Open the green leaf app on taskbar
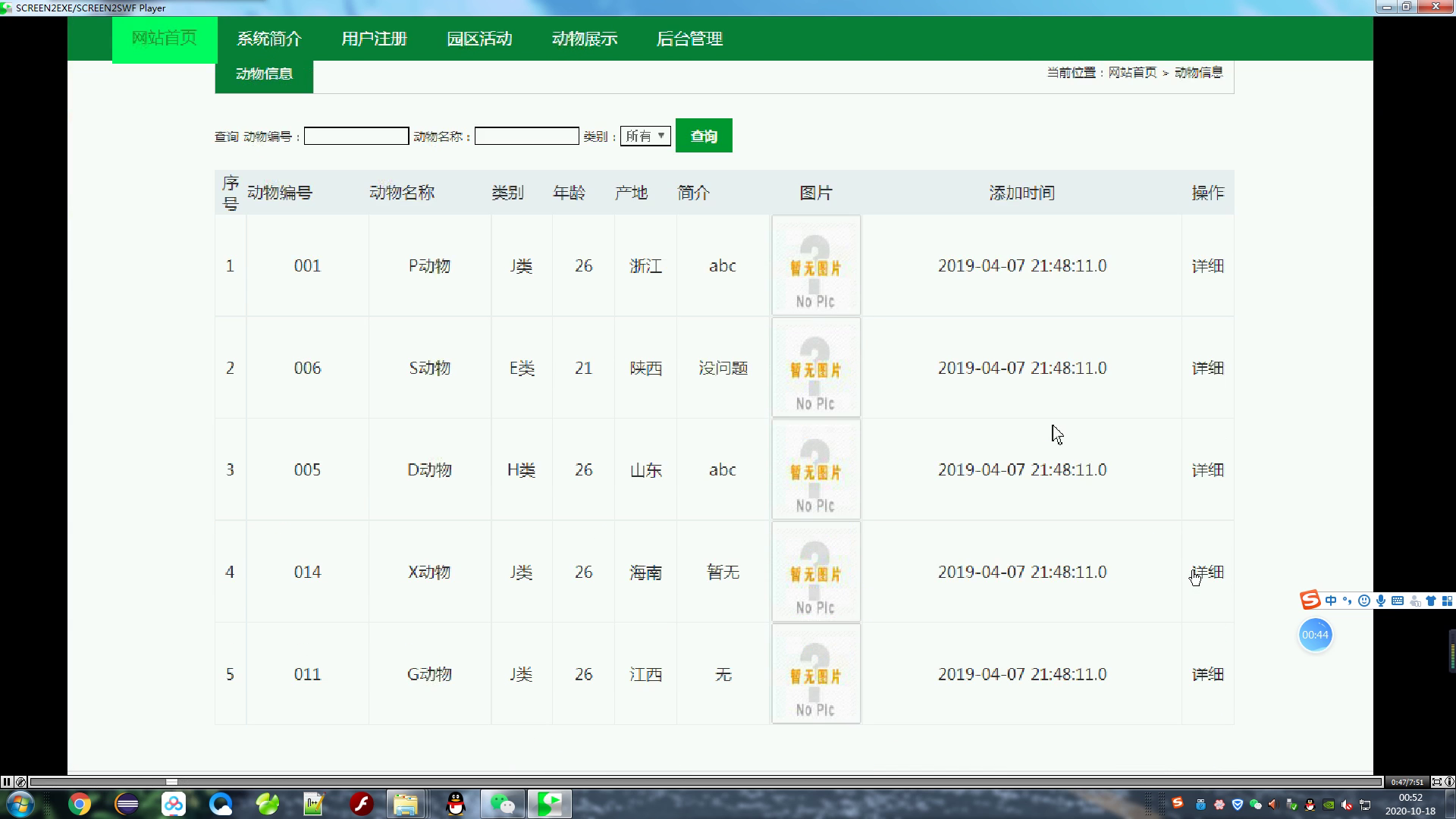The image size is (1456, 819). tap(268, 804)
